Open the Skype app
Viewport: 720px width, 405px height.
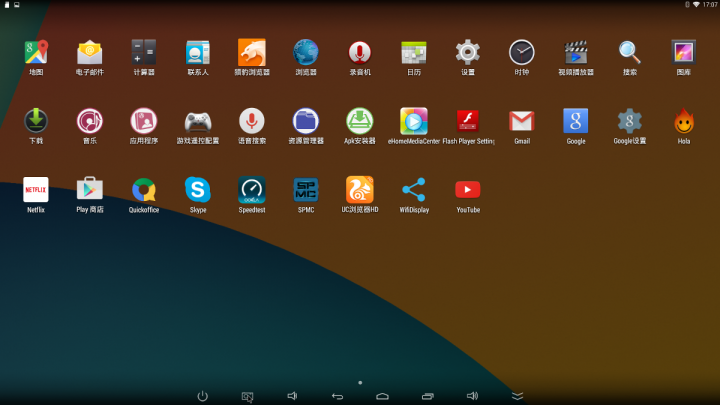point(198,190)
